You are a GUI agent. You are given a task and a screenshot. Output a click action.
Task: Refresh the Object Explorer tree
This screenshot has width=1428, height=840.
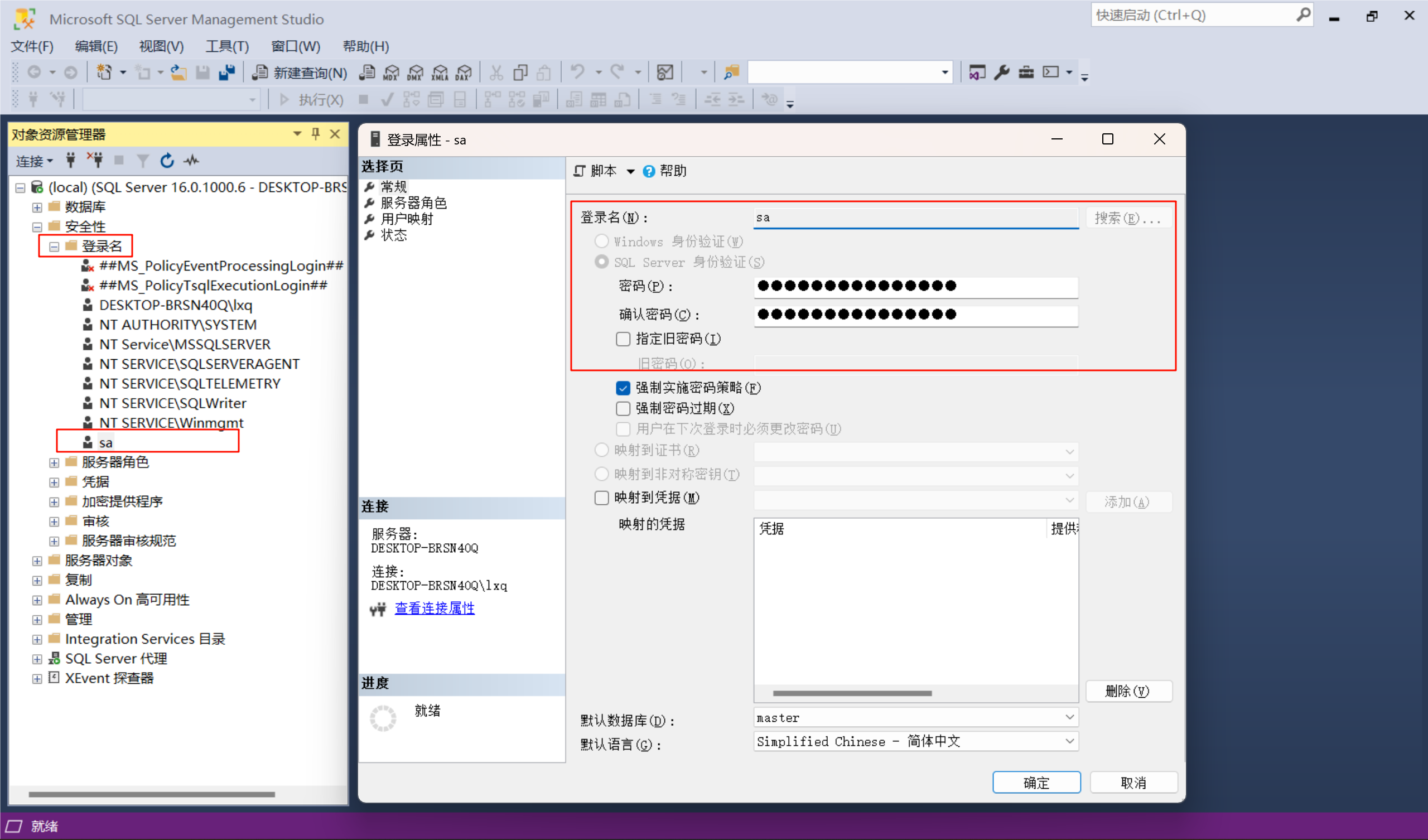(x=167, y=161)
